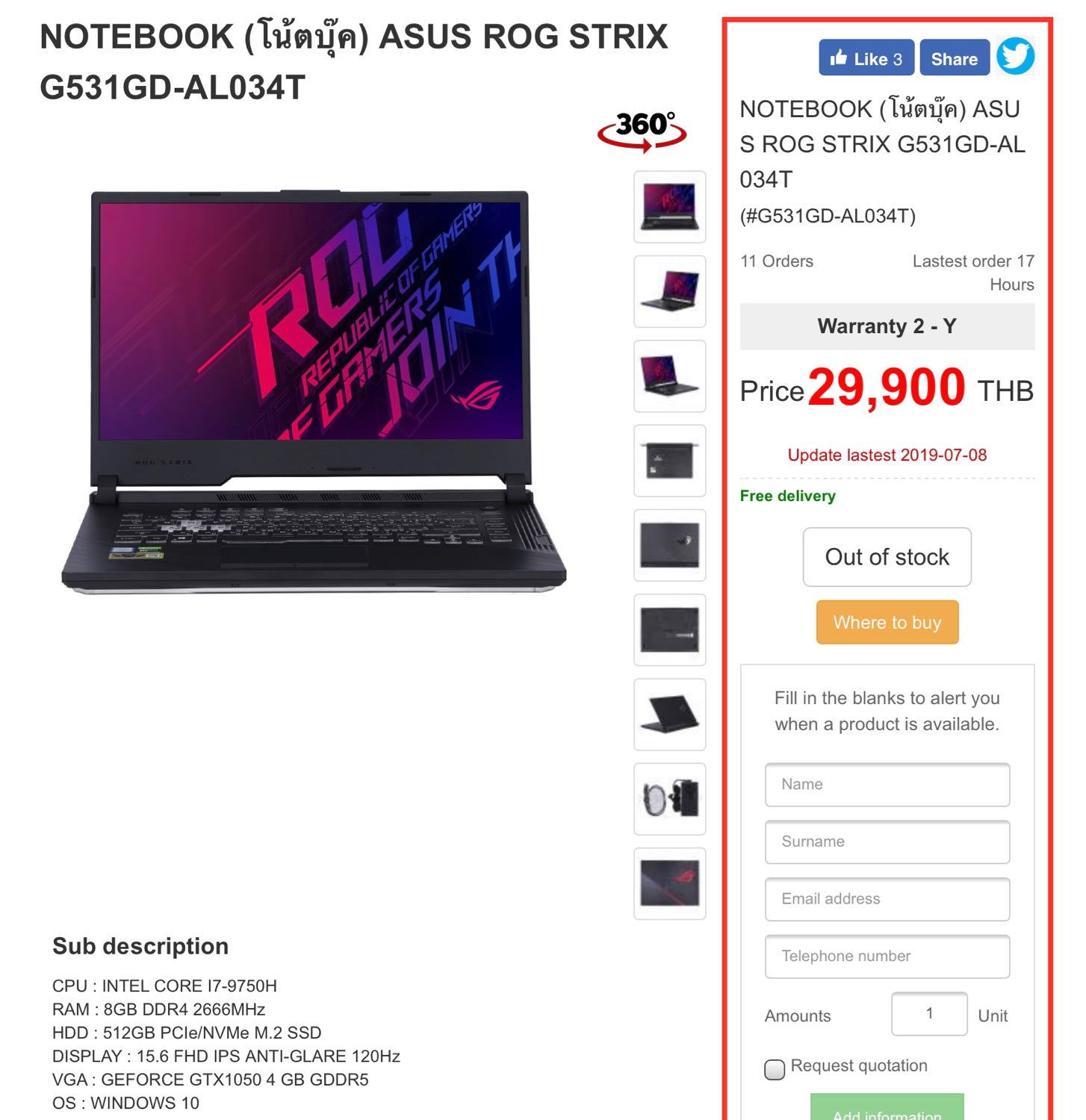1086x1120 pixels.
Task: Focus the Telephone number field
Action: [887, 956]
